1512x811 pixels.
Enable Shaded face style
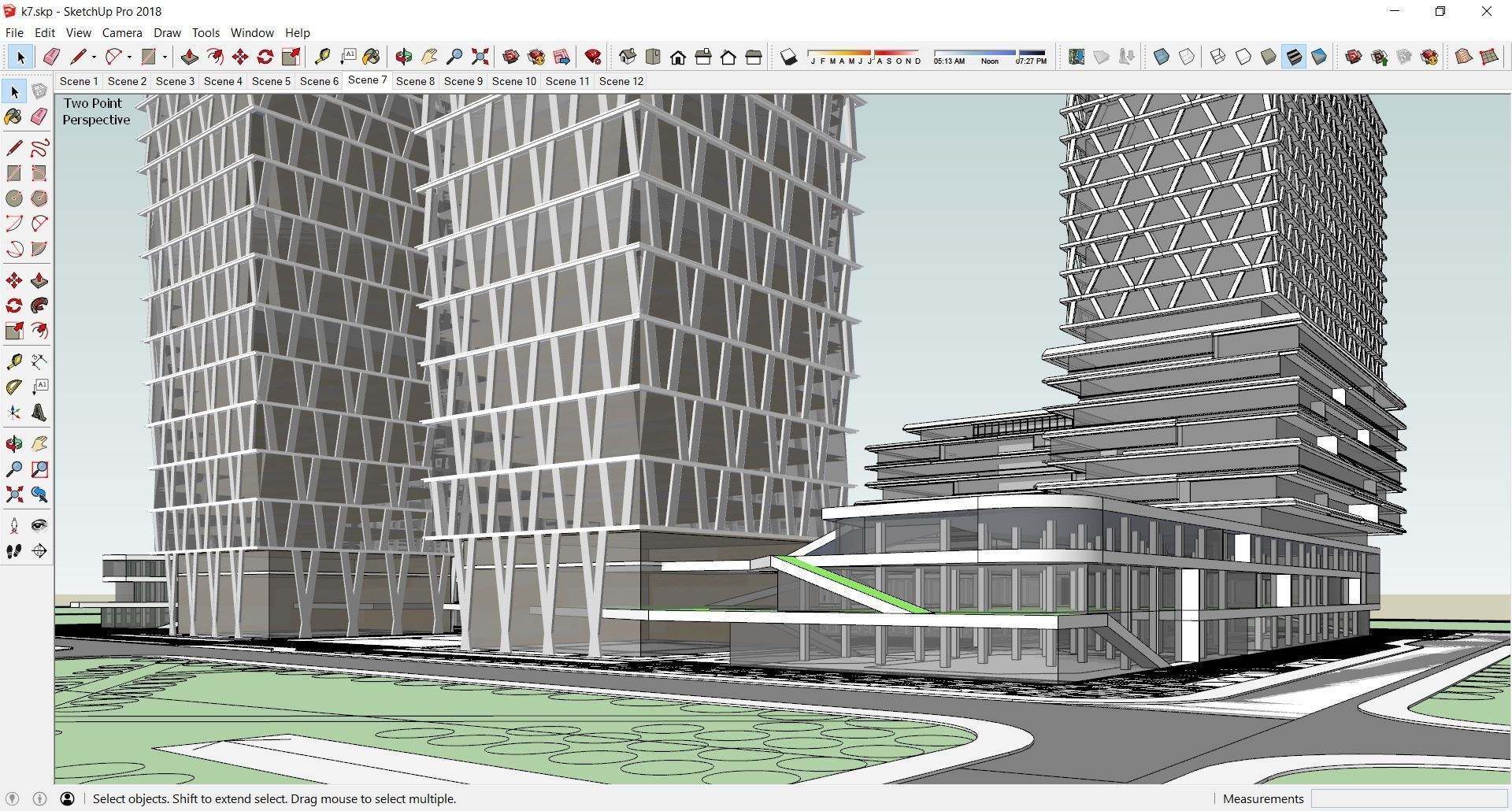pyautogui.click(x=1269, y=57)
